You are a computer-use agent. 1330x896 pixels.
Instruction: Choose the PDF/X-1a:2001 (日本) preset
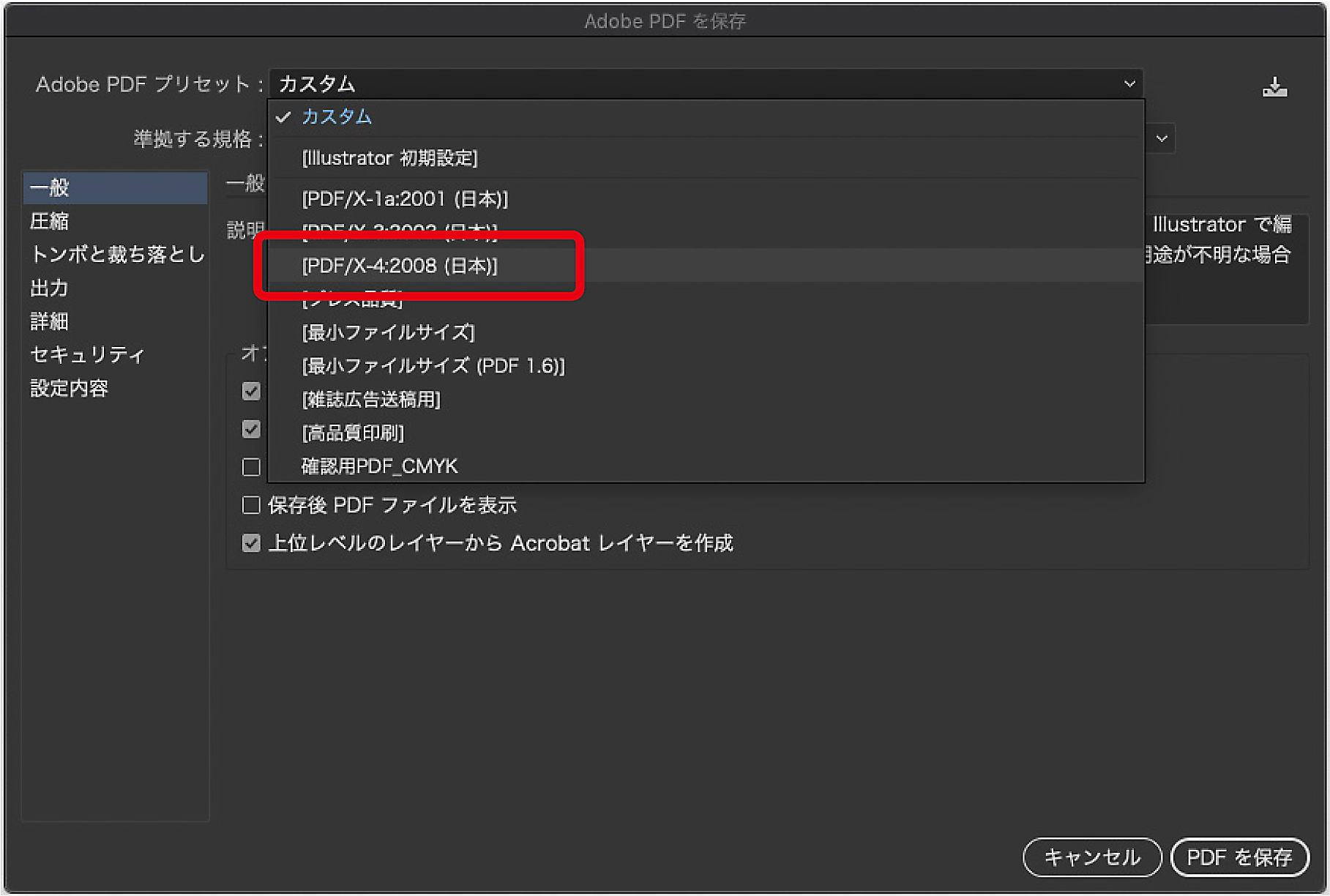(x=405, y=198)
